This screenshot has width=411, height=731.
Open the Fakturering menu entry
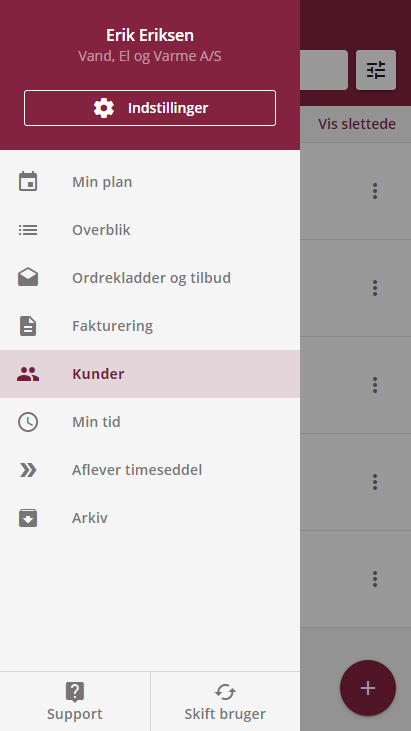(150, 326)
